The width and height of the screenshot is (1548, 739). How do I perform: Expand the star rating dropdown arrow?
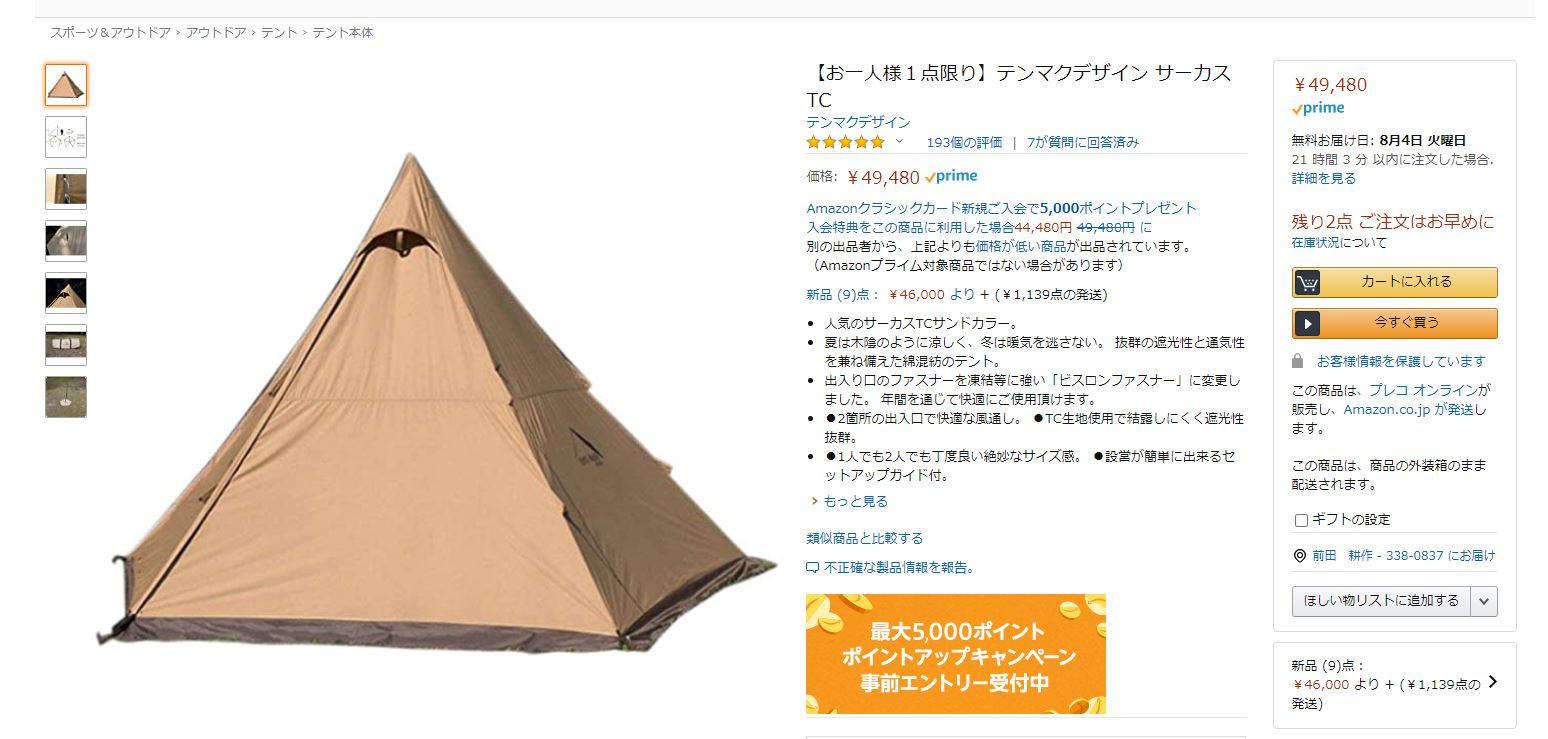point(899,141)
